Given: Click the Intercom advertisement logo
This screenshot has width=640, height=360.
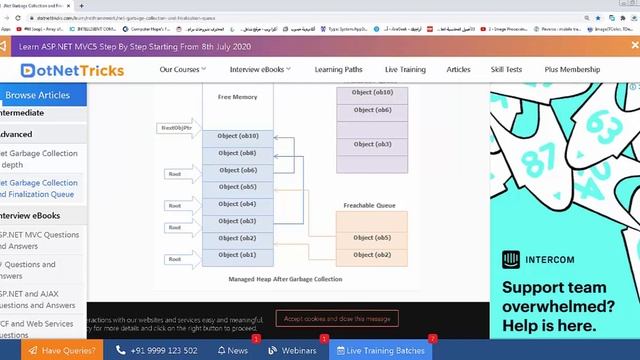Looking at the screenshot, I should [538, 260].
